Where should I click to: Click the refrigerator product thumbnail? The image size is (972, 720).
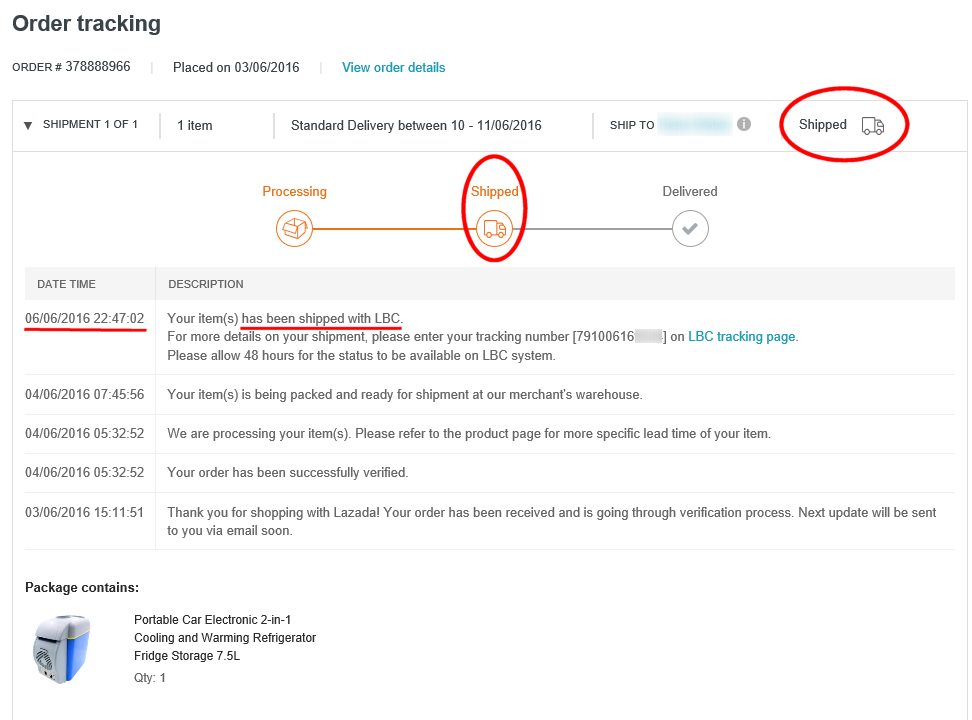click(62, 649)
